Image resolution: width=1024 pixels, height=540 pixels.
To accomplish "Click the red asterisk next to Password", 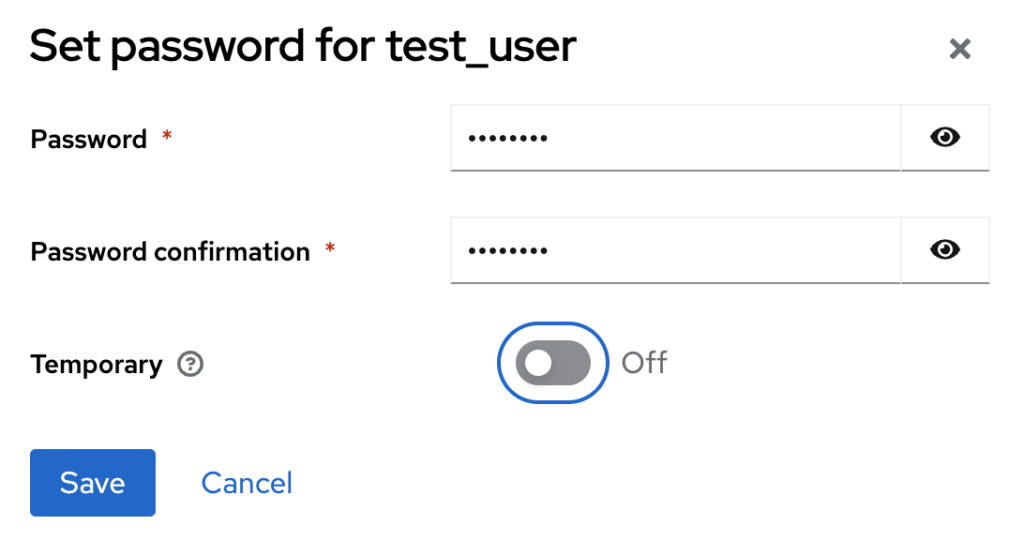I will [167, 135].
